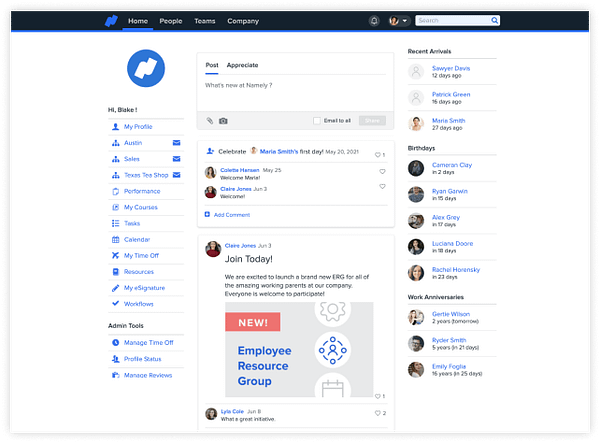Viewport: 600px width, 444px height.
Task: Enable the Email to all checkbox
Action: point(317,120)
